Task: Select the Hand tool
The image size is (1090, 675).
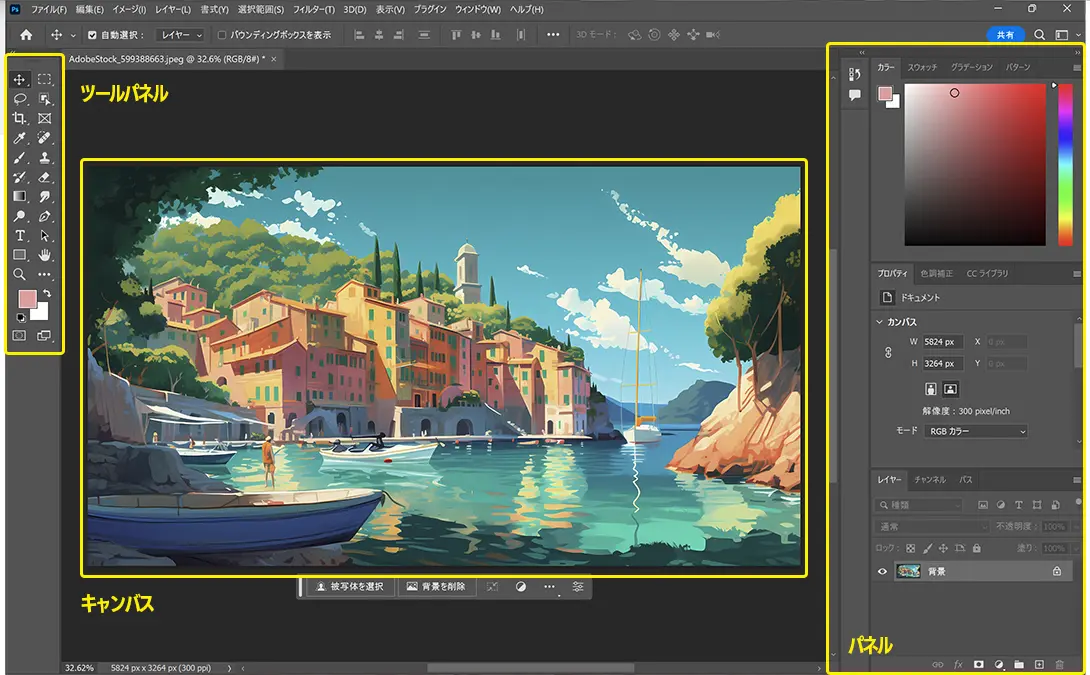Action: click(44, 255)
